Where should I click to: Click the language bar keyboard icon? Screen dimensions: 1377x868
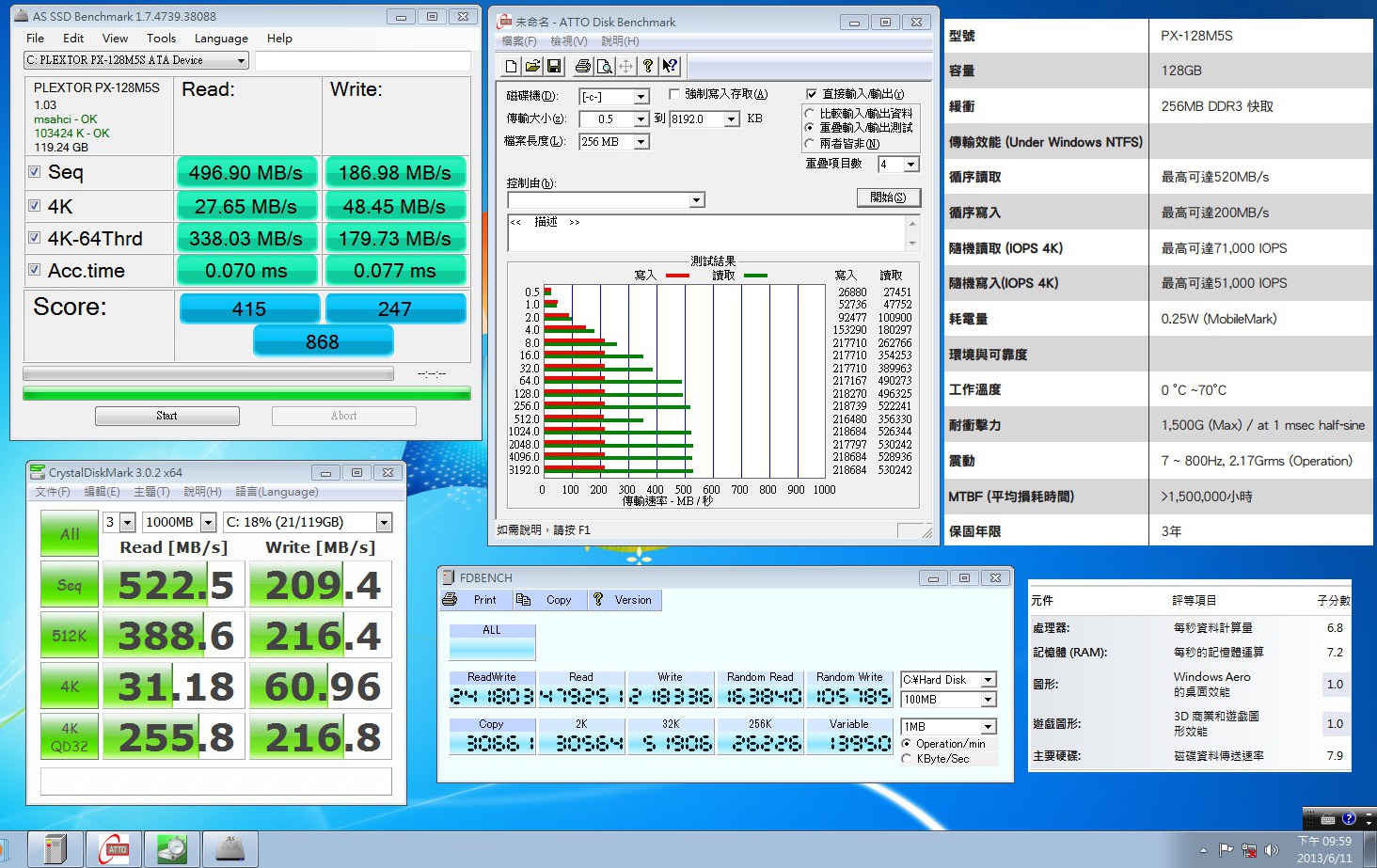[1328, 819]
